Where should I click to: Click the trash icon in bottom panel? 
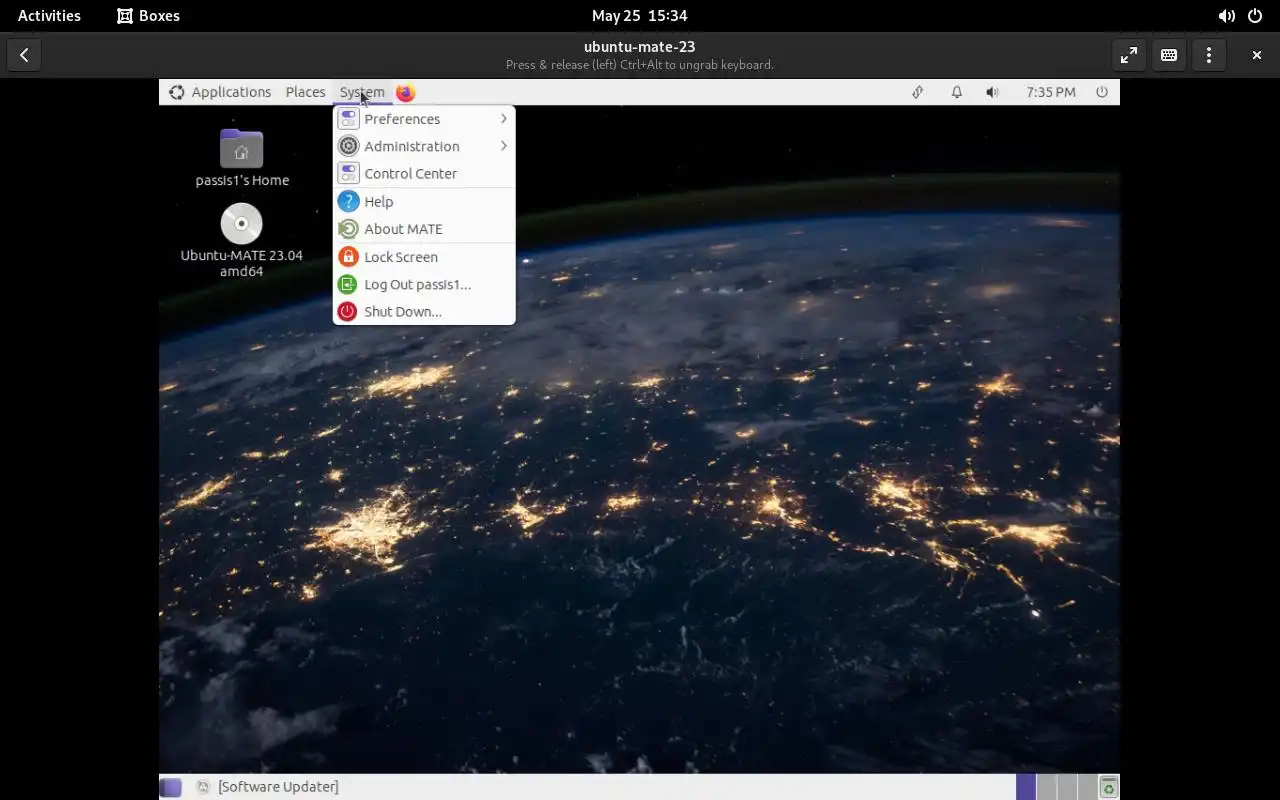click(x=1108, y=787)
